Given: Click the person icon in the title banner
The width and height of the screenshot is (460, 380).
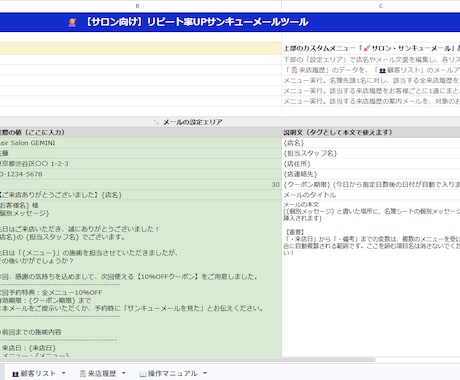Looking at the screenshot, I should (x=72, y=22).
